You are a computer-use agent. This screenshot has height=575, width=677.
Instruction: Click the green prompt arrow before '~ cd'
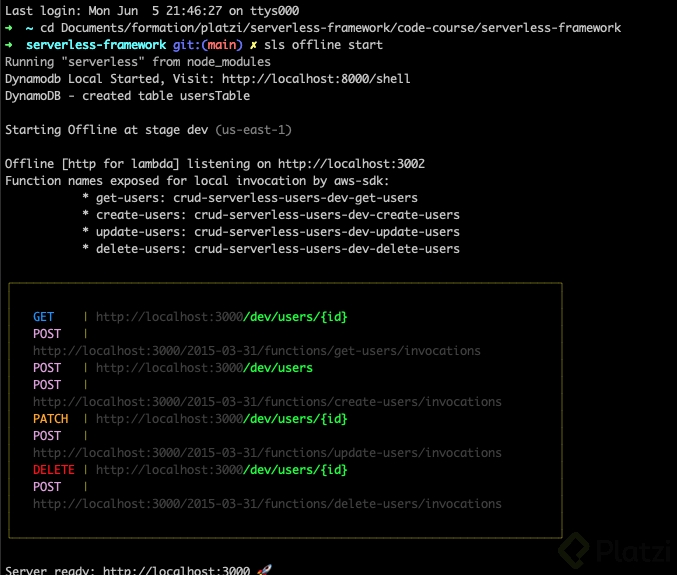click(9, 28)
